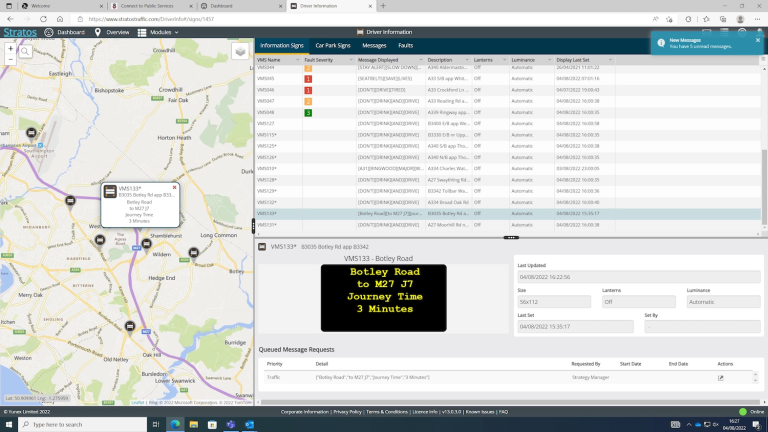This screenshot has height=432, width=768.
Task: Open the Corporate Information link
Action: point(305,412)
